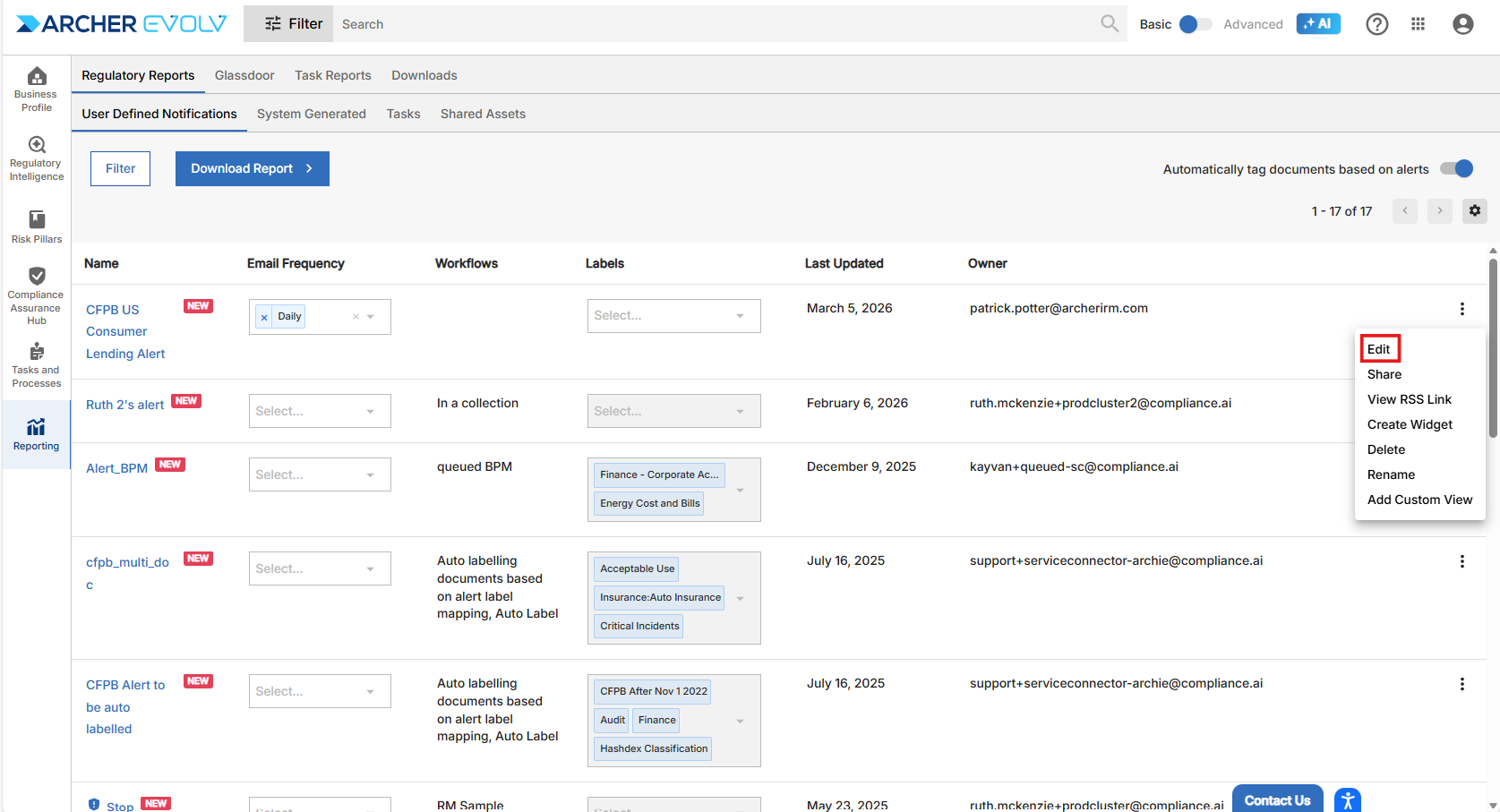Toggle Basic to Advanced search mode
The image size is (1500, 812).
pyautogui.click(x=1195, y=24)
